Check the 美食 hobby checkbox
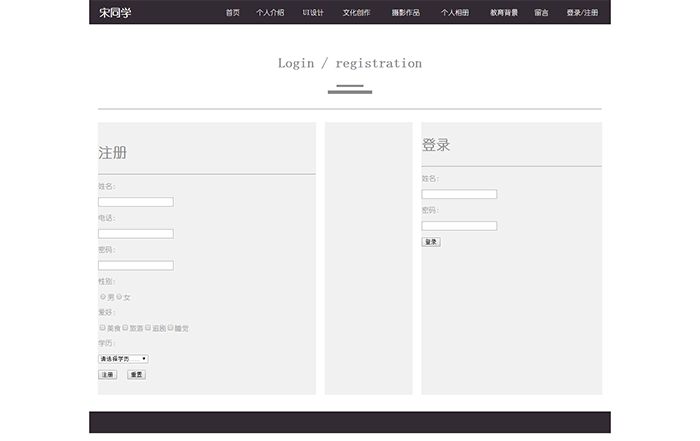The image size is (700, 441). coord(102,327)
